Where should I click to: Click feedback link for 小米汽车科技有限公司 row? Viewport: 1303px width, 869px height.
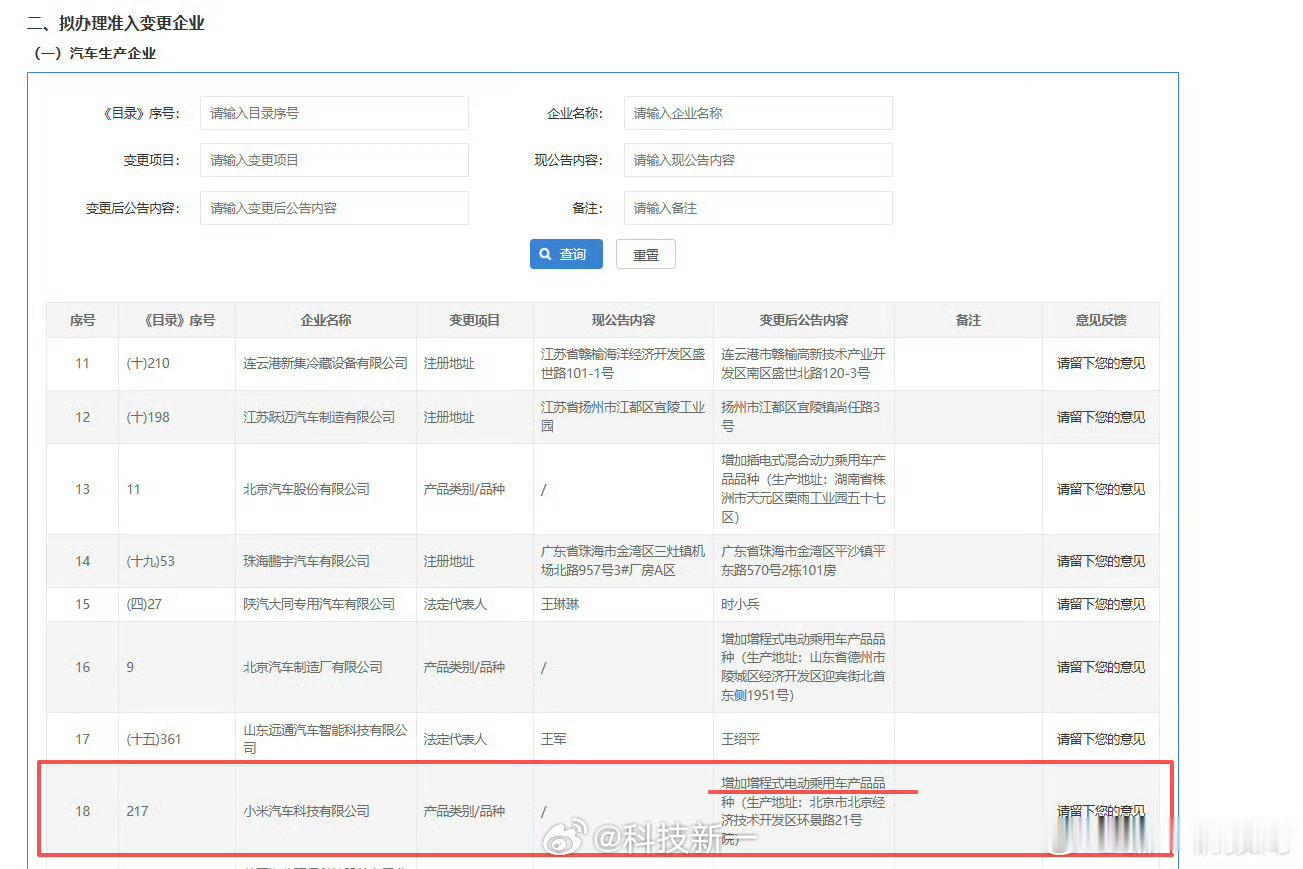1101,811
